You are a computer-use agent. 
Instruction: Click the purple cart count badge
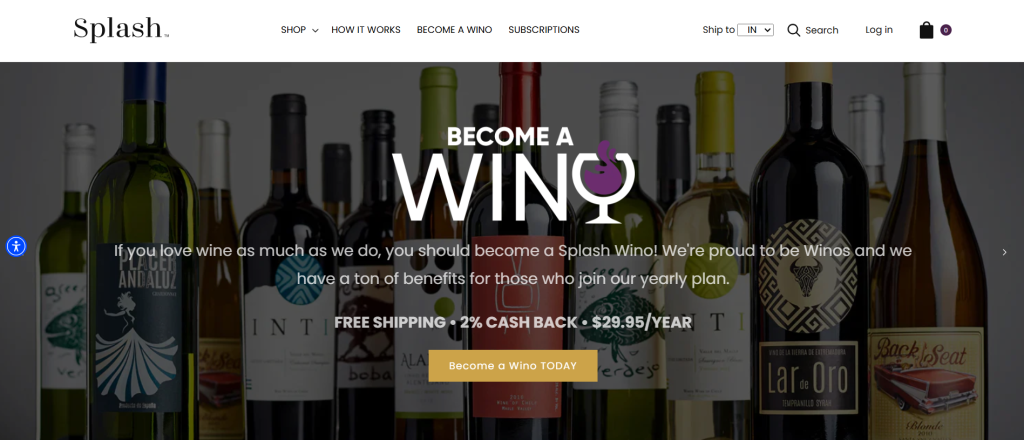point(946,30)
